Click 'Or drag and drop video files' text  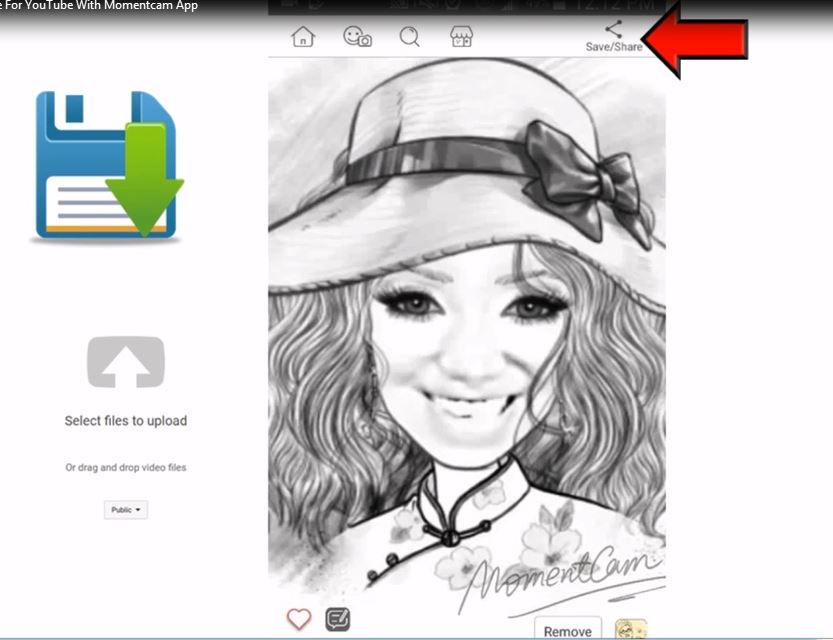126,467
